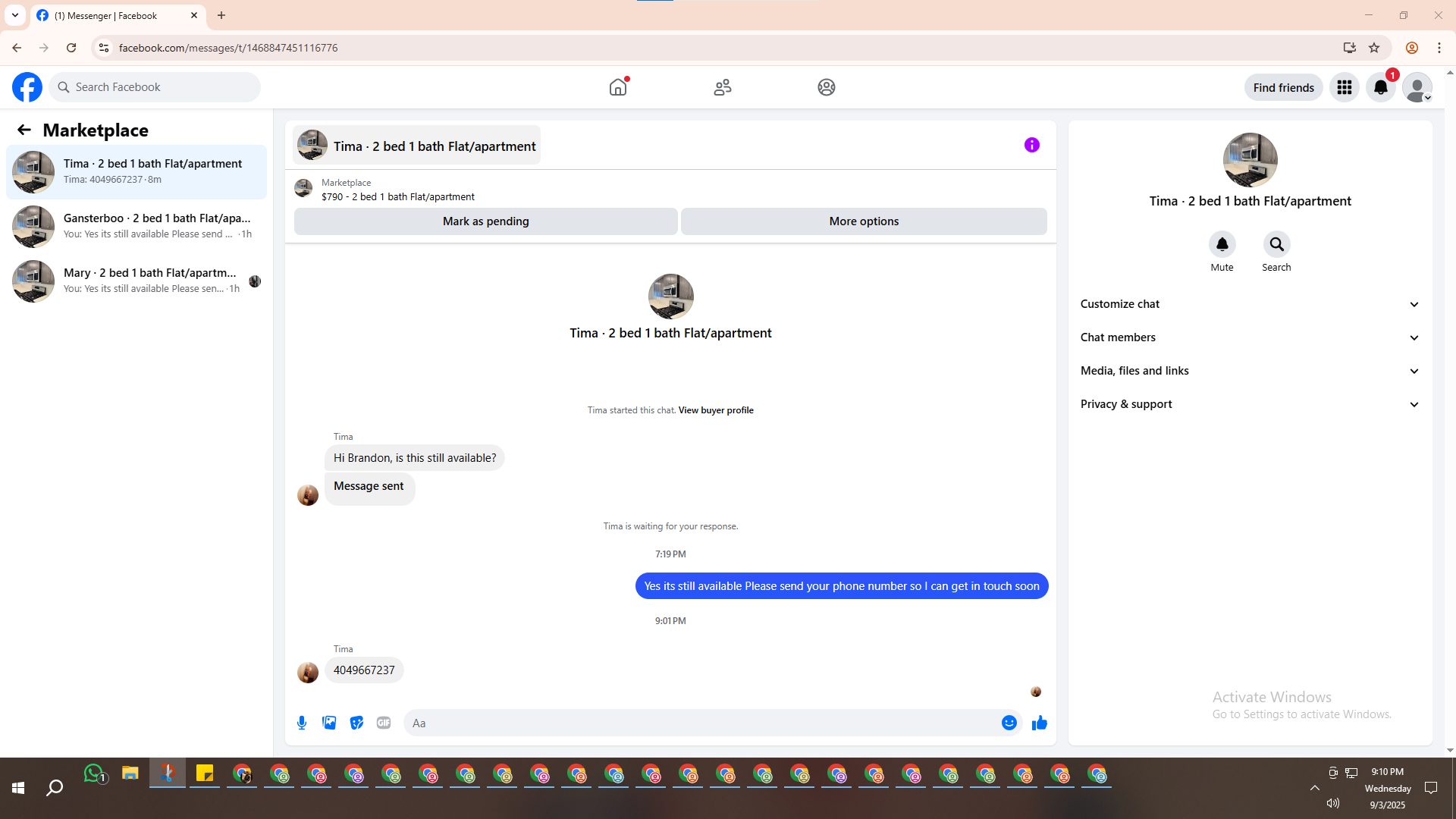Expand the Chat members section
The image size is (1456, 819).
point(1250,337)
